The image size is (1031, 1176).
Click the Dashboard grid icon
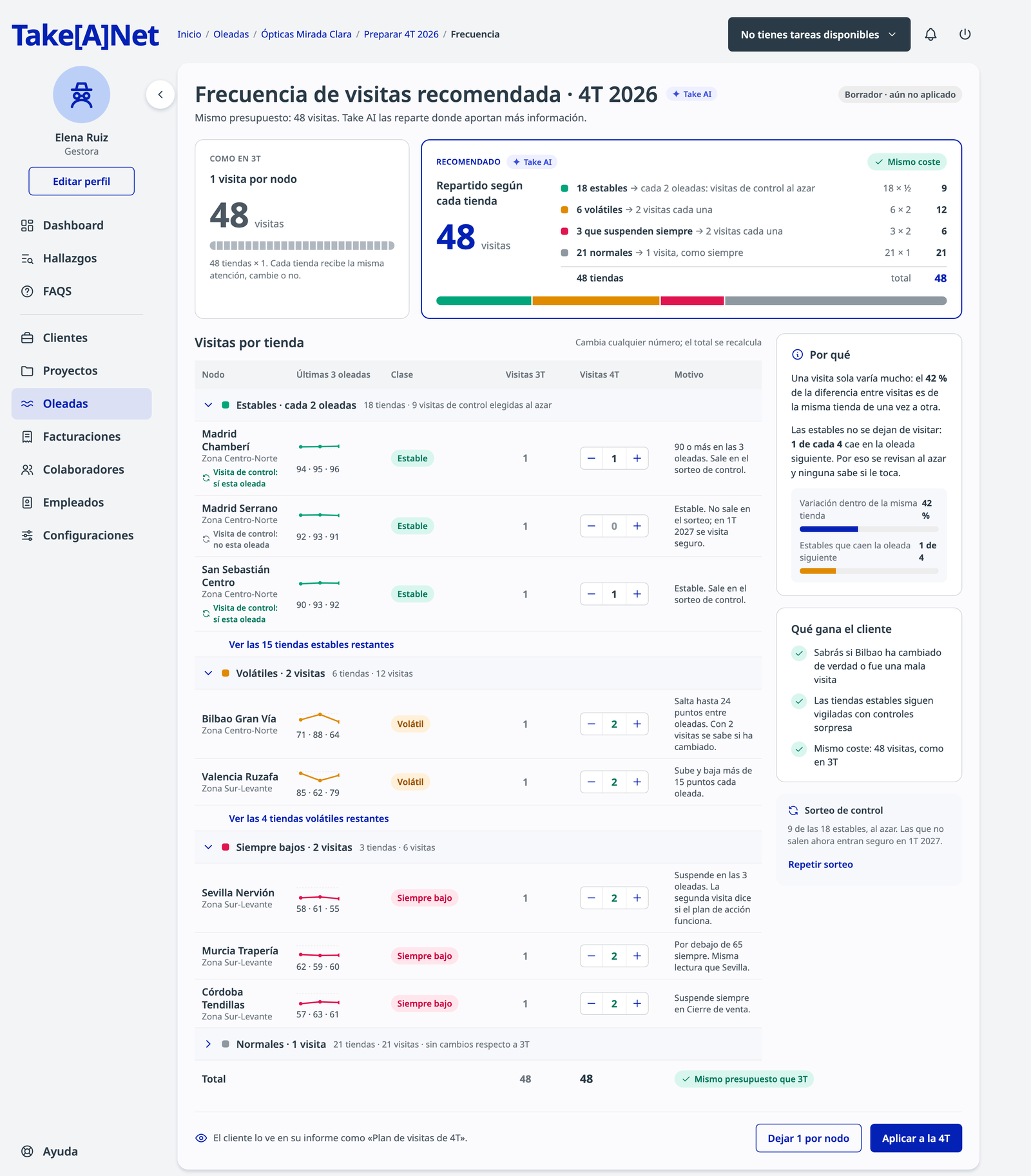pyautogui.click(x=27, y=226)
